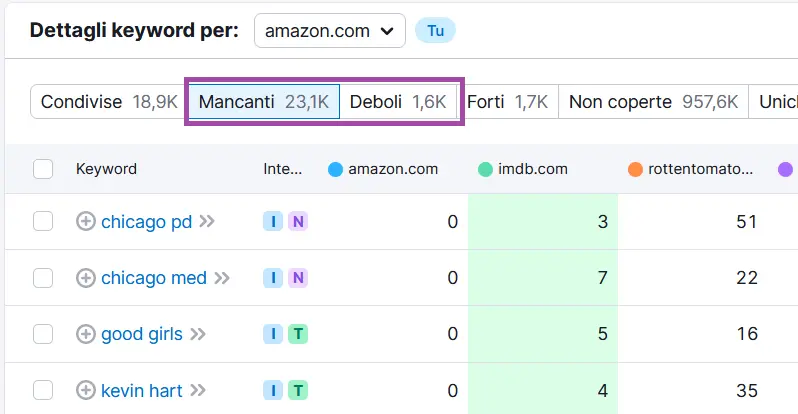Viewport: 798px width, 414px height.
Task: Sort by the Inte... column header
Action: [282, 169]
